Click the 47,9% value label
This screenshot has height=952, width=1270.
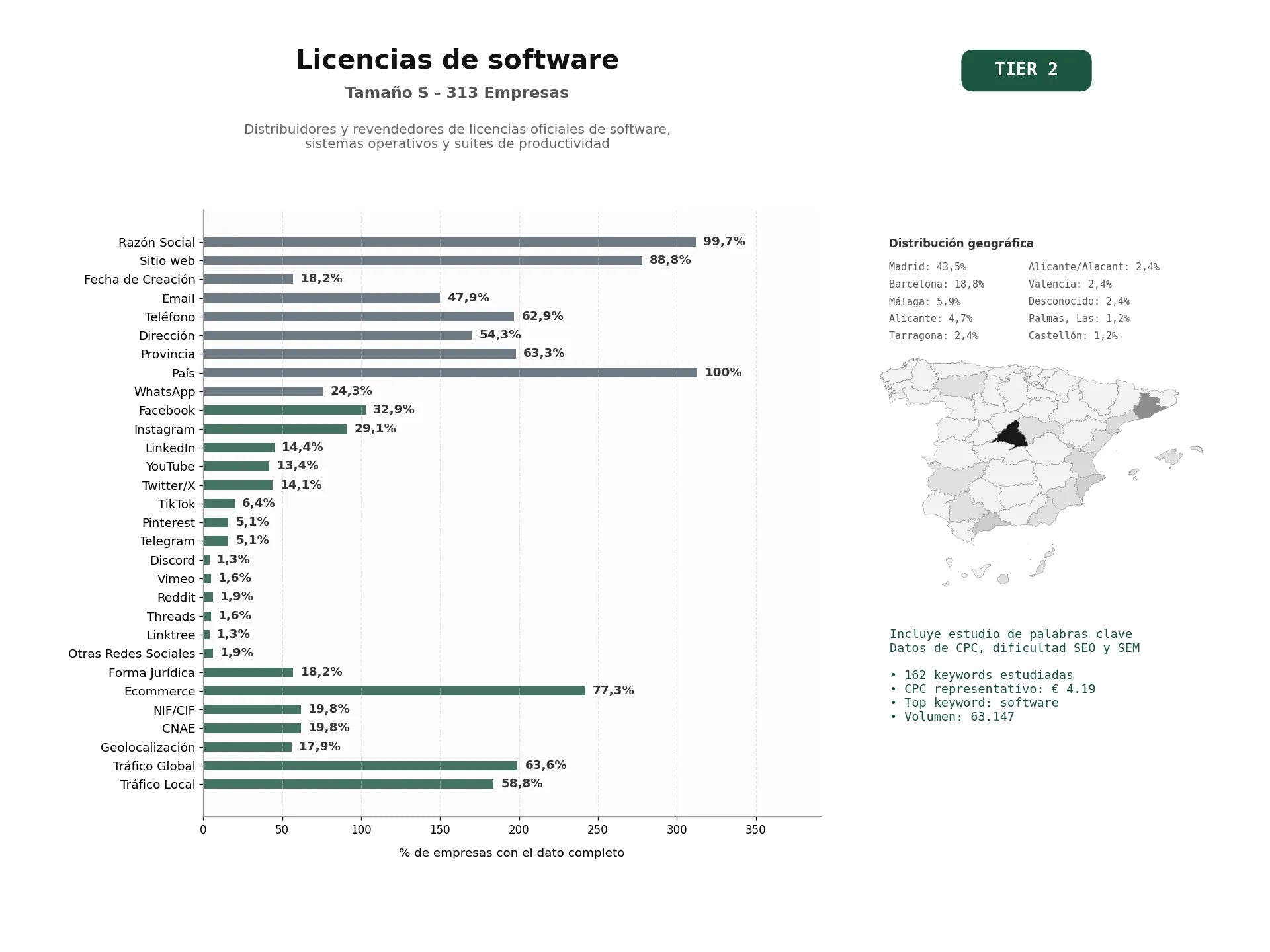[468, 297]
